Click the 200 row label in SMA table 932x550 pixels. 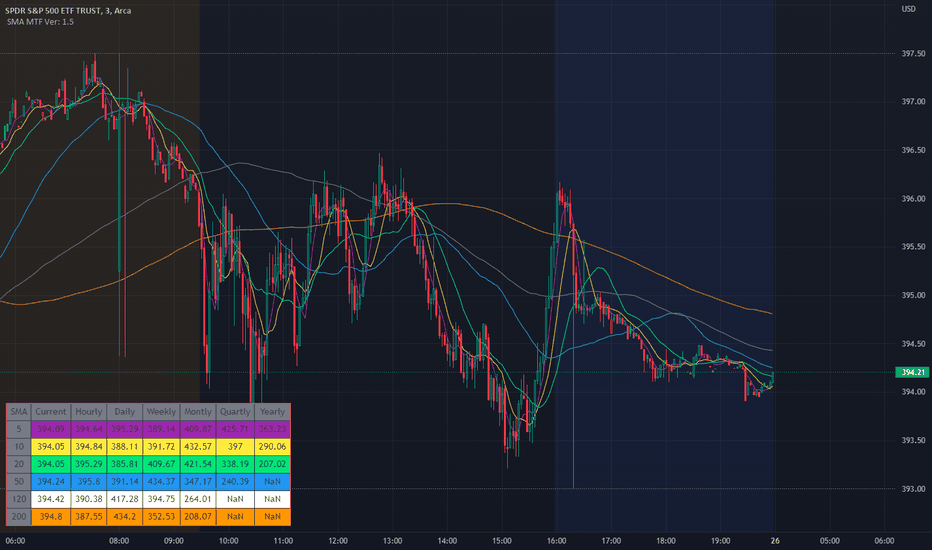19,517
